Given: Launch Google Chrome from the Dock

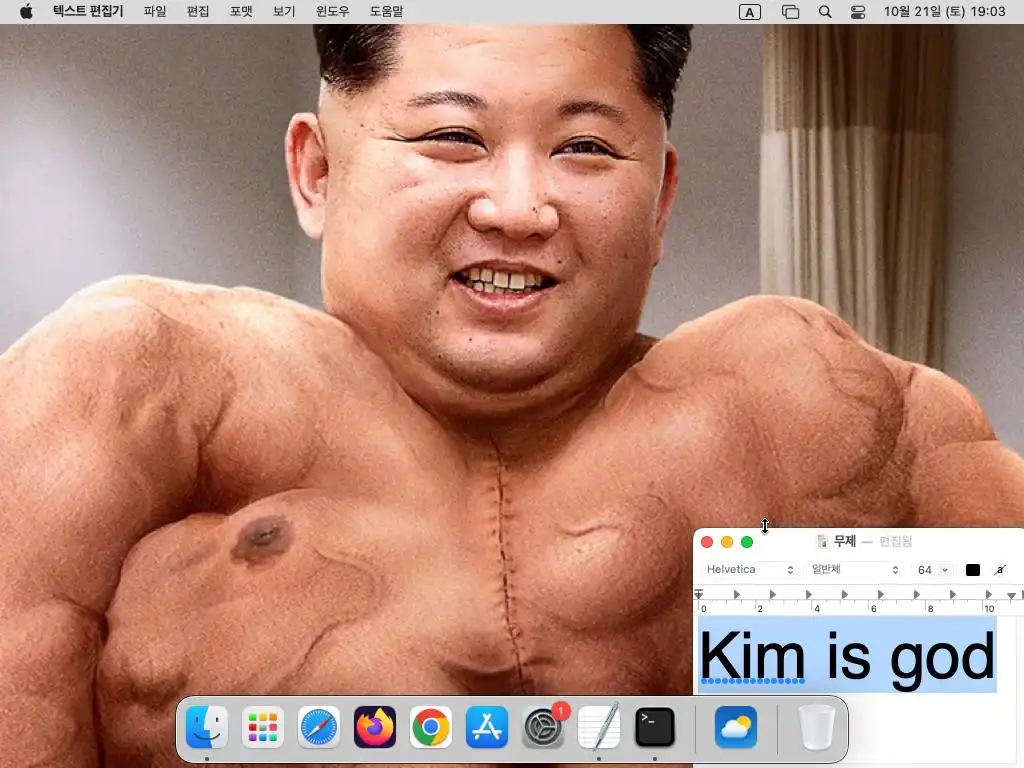Looking at the screenshot, I should (x=430, y=727).
